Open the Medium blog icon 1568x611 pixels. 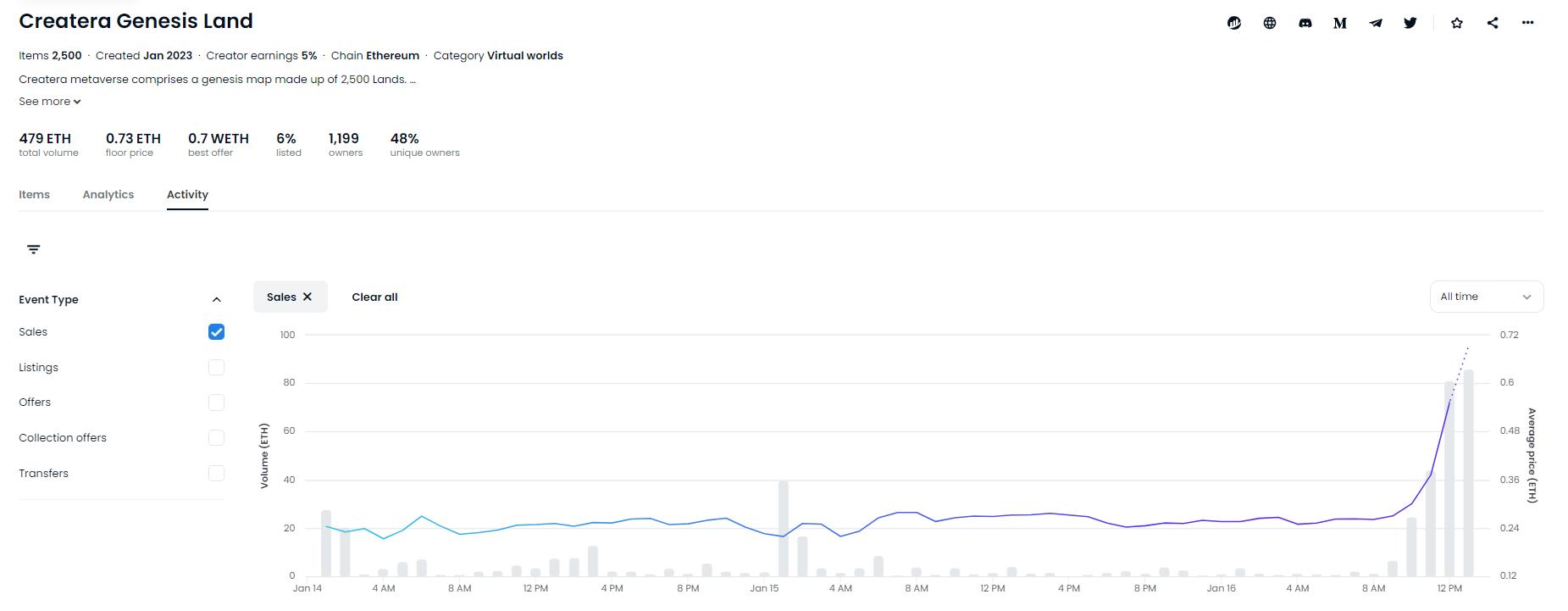tap(1340, 23)
